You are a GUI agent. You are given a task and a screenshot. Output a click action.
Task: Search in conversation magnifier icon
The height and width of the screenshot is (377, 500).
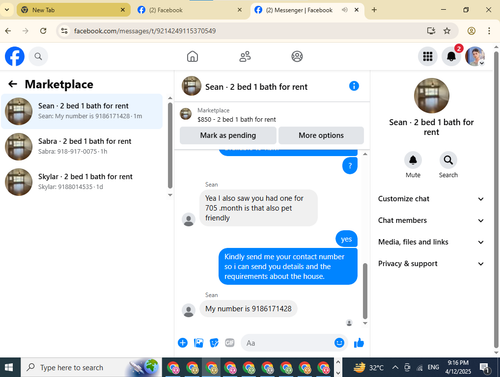[448, 160]
